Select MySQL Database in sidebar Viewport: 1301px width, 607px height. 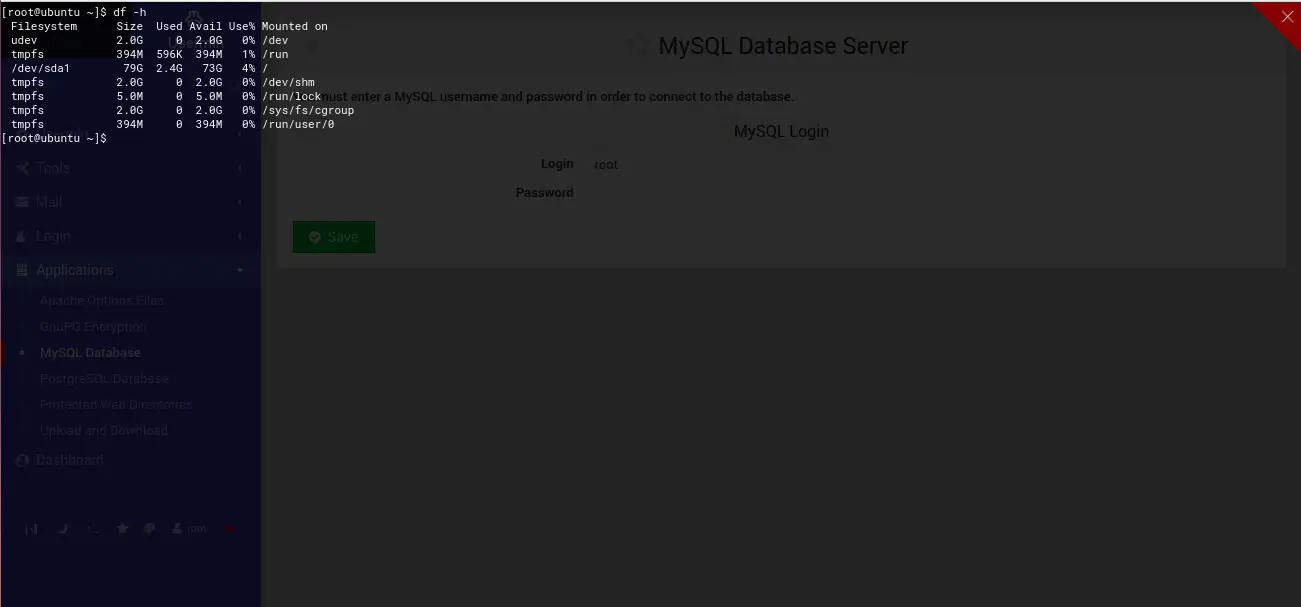(x=90, y=353)
